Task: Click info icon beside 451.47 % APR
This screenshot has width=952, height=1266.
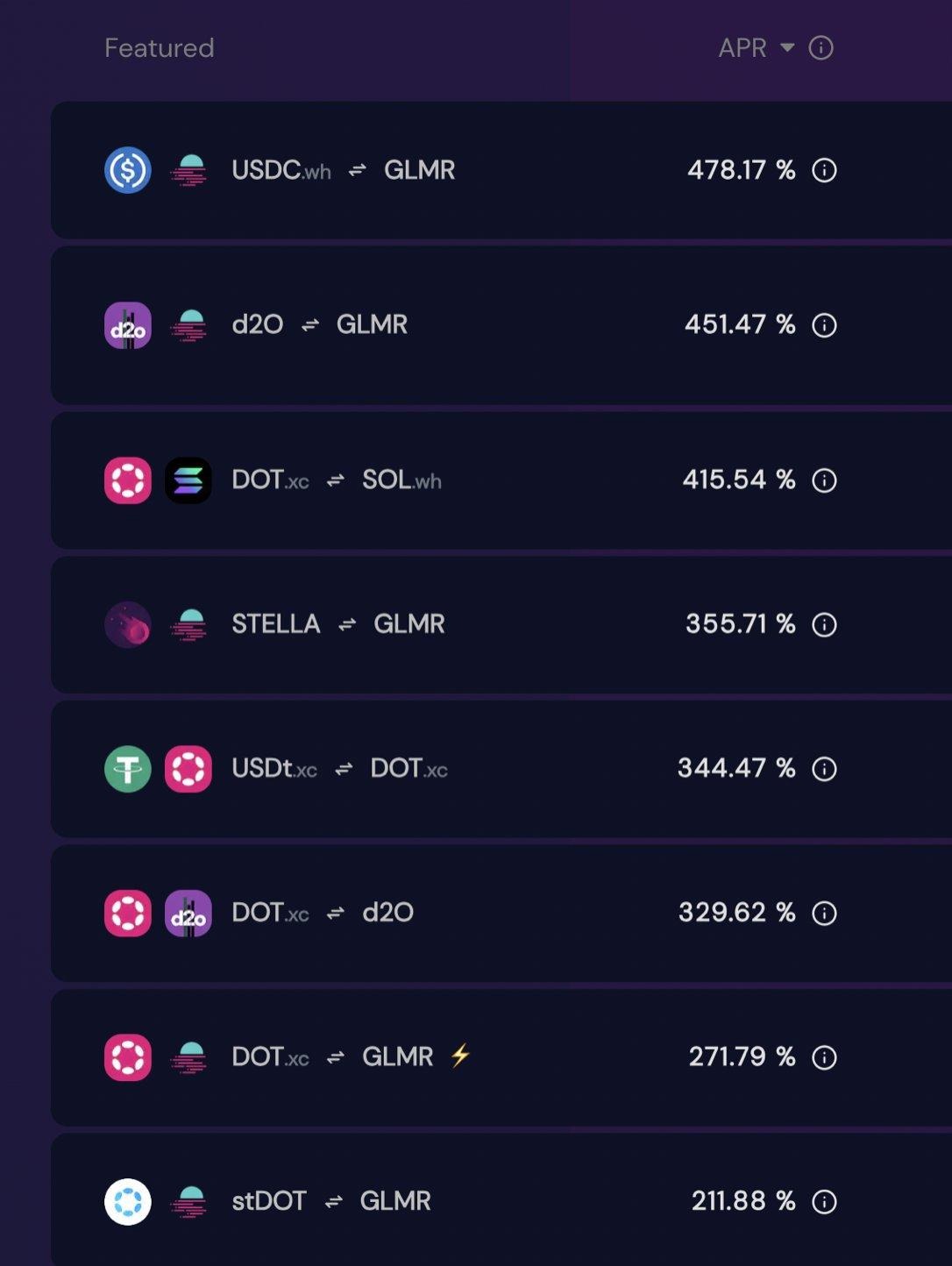Action: pos(824,325)
